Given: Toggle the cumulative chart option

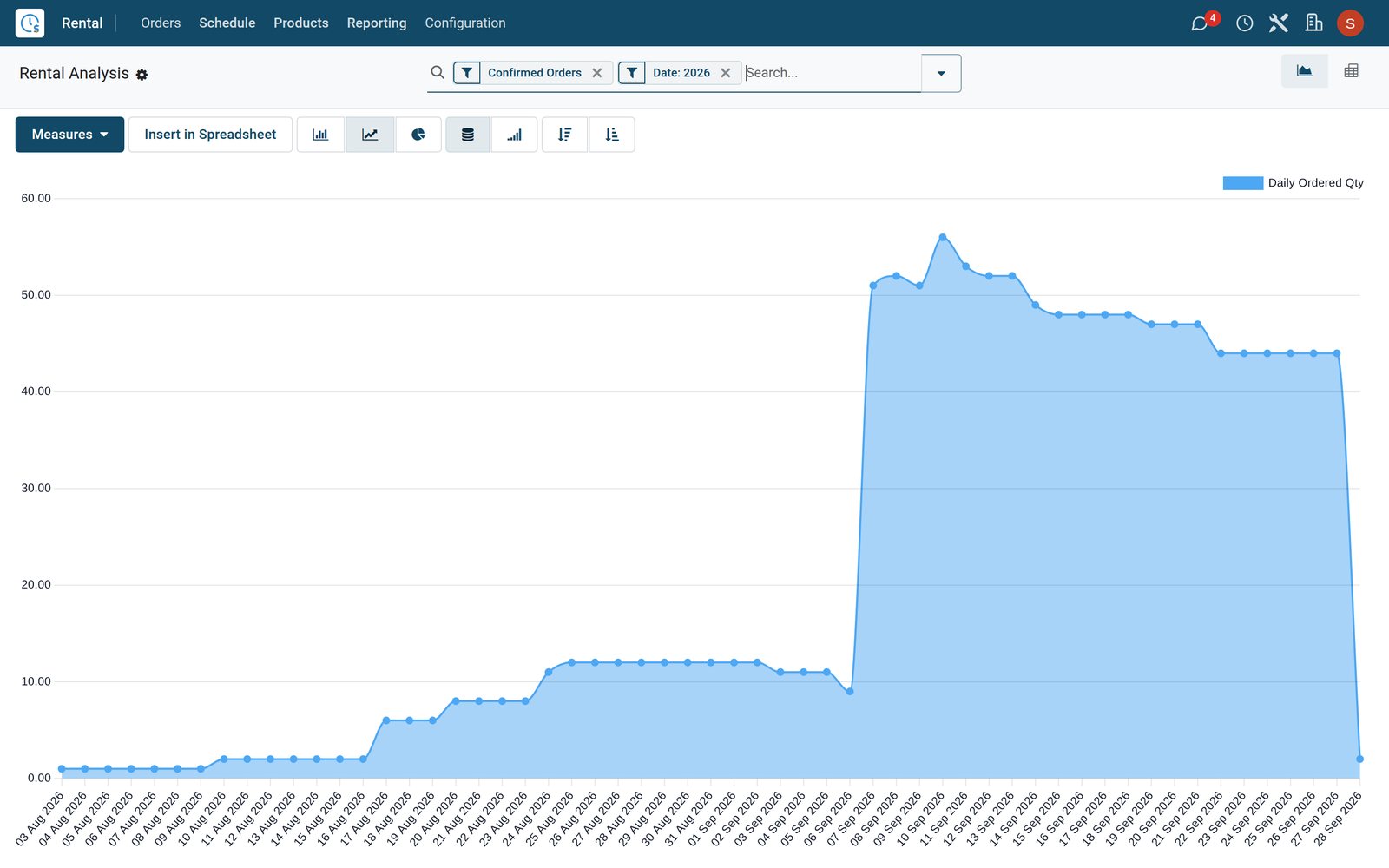Looking at the screenshot, I should click(515, 135).
